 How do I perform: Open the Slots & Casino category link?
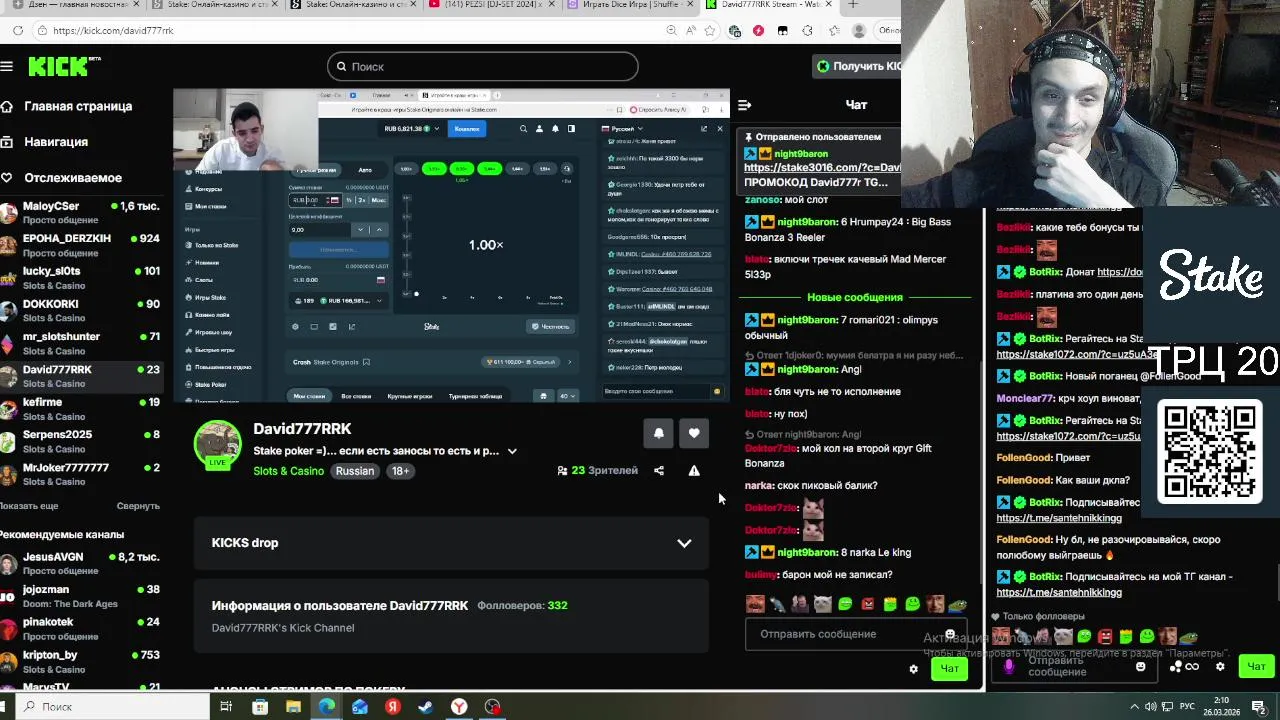(x=288, y=471)
